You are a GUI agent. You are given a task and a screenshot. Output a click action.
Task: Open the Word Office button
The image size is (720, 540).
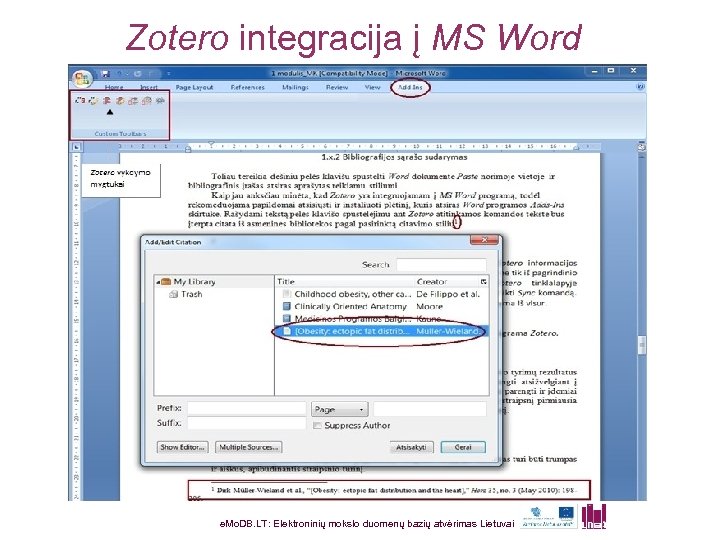pyautogui.click(x=82, y=78)
